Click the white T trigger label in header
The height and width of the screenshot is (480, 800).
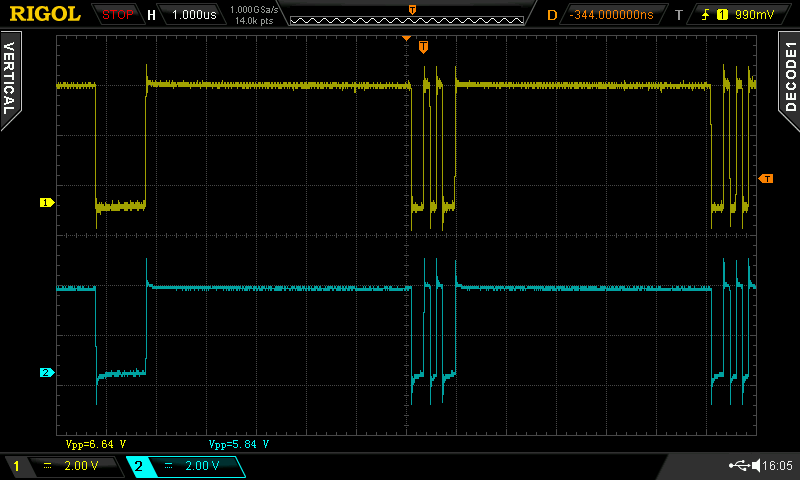pos(679,15)
